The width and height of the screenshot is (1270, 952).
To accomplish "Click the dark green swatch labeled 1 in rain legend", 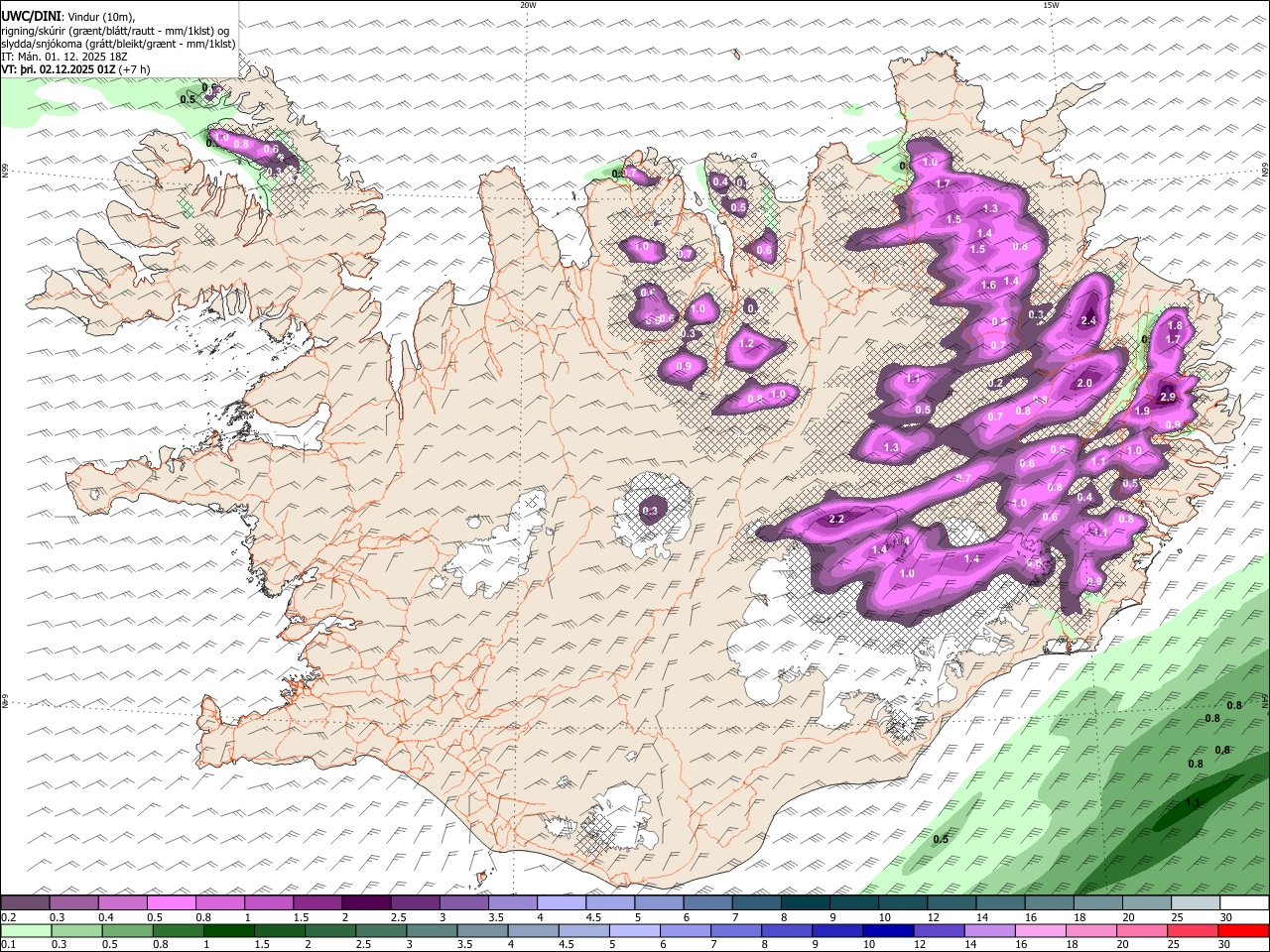I will tap(229, 931).
